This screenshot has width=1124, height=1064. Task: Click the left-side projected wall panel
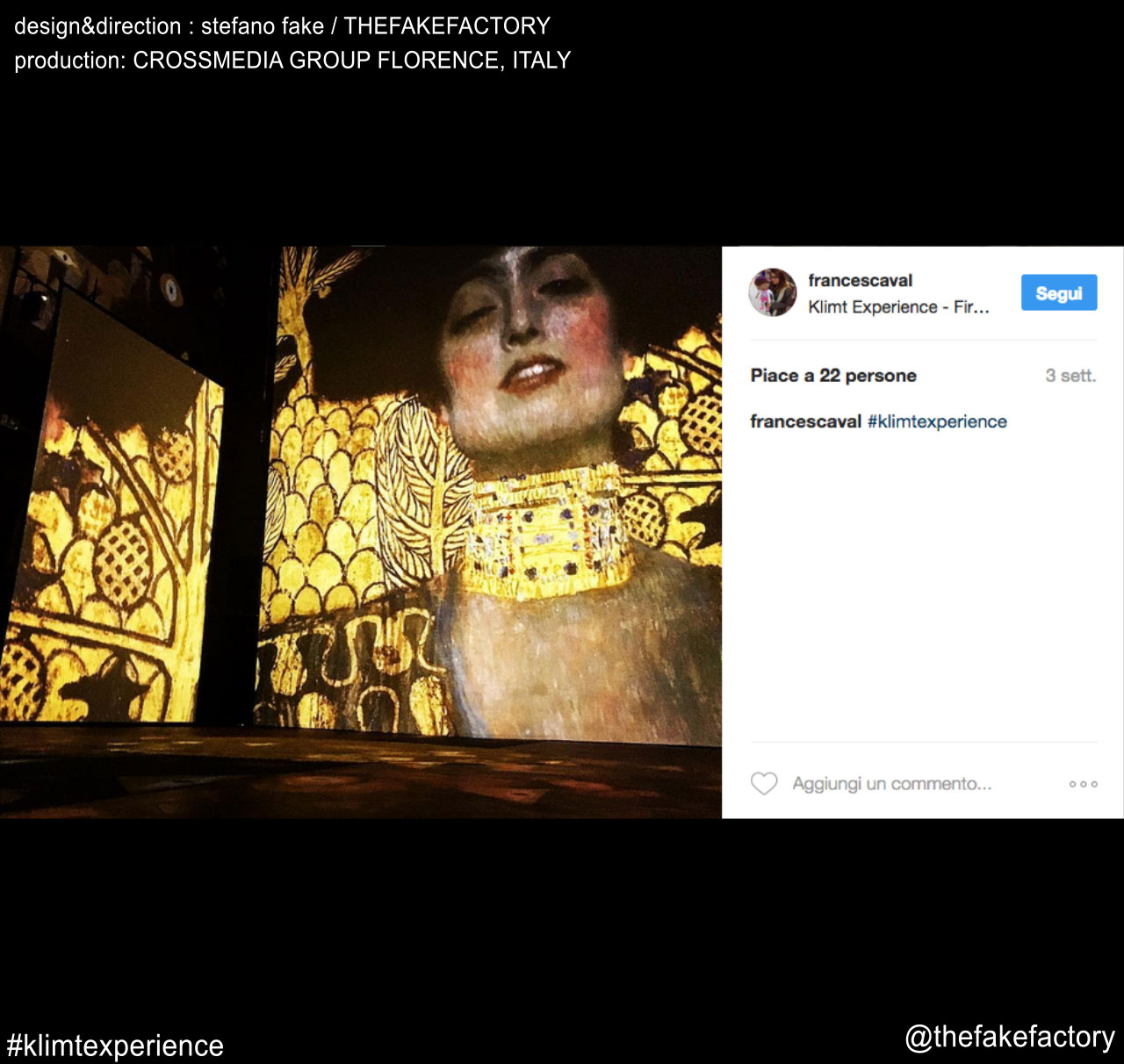[114, 527]
